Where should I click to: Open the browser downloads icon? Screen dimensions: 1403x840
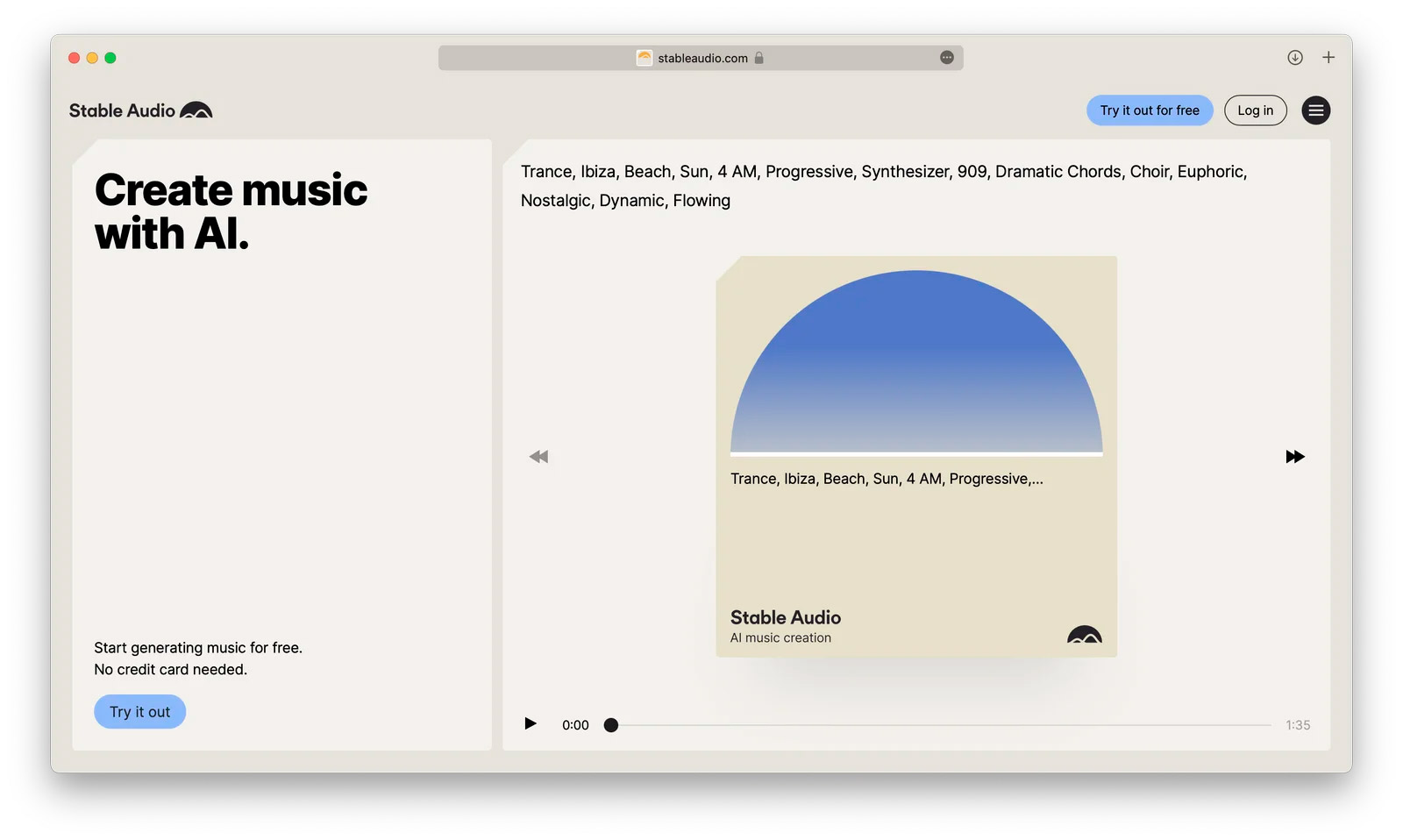point(1294,58)
